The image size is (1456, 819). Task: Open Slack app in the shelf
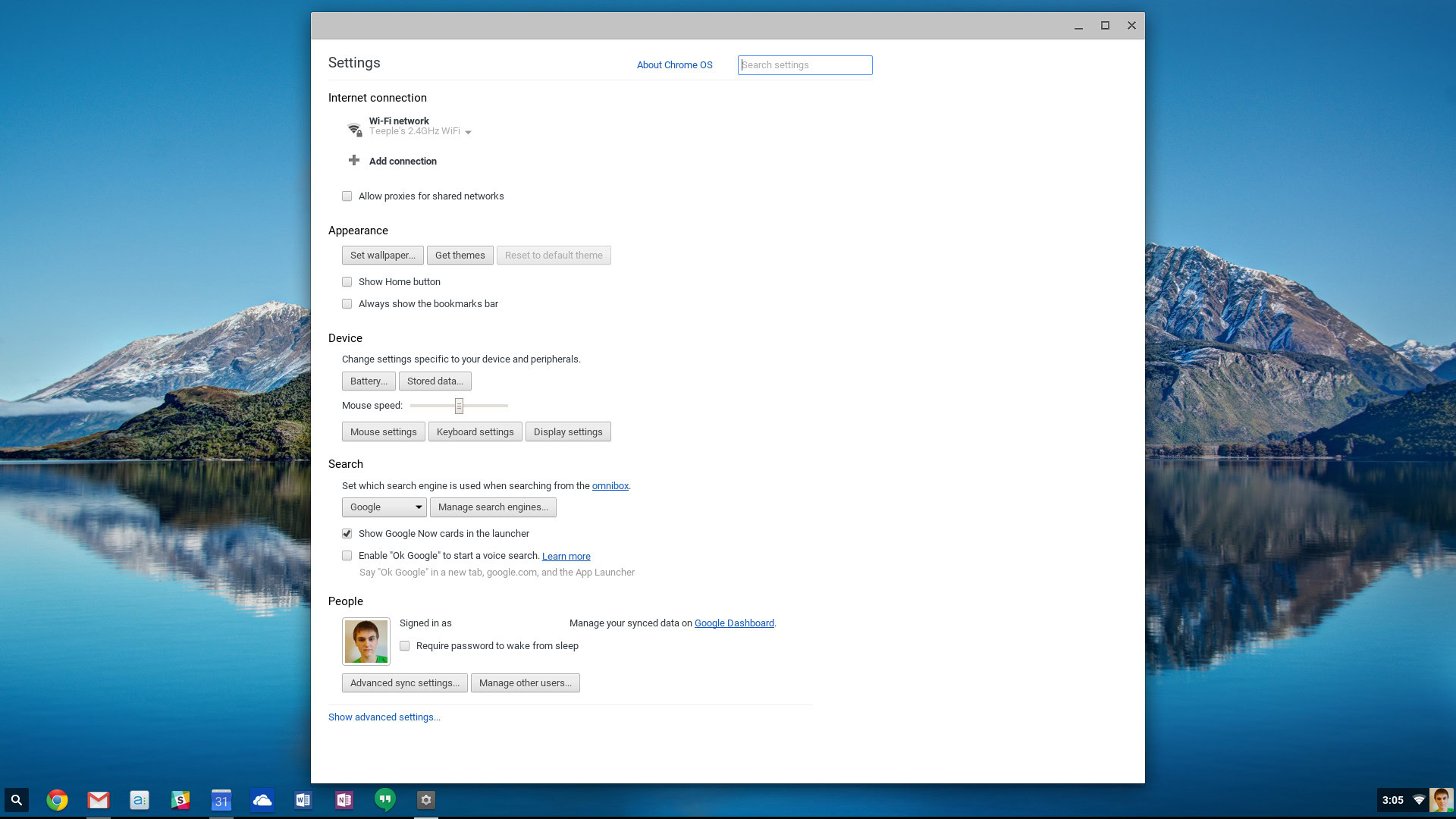(x=180, y=800)
